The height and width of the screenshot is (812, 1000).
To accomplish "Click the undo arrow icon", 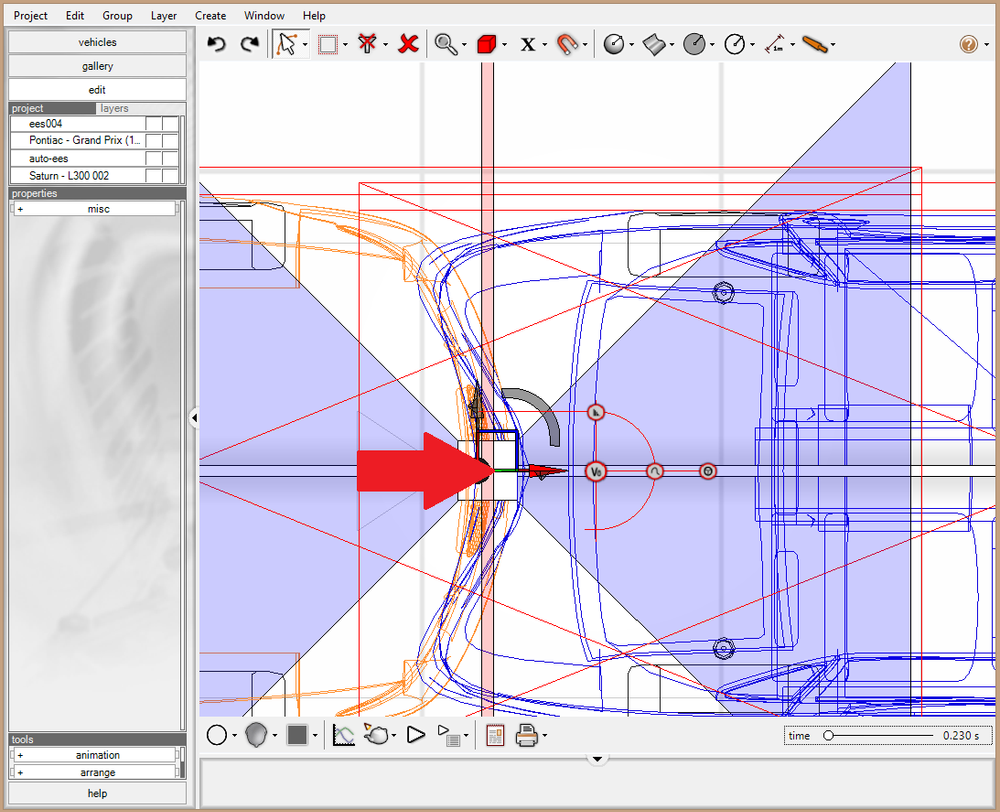I will click(x=216, y=44).
